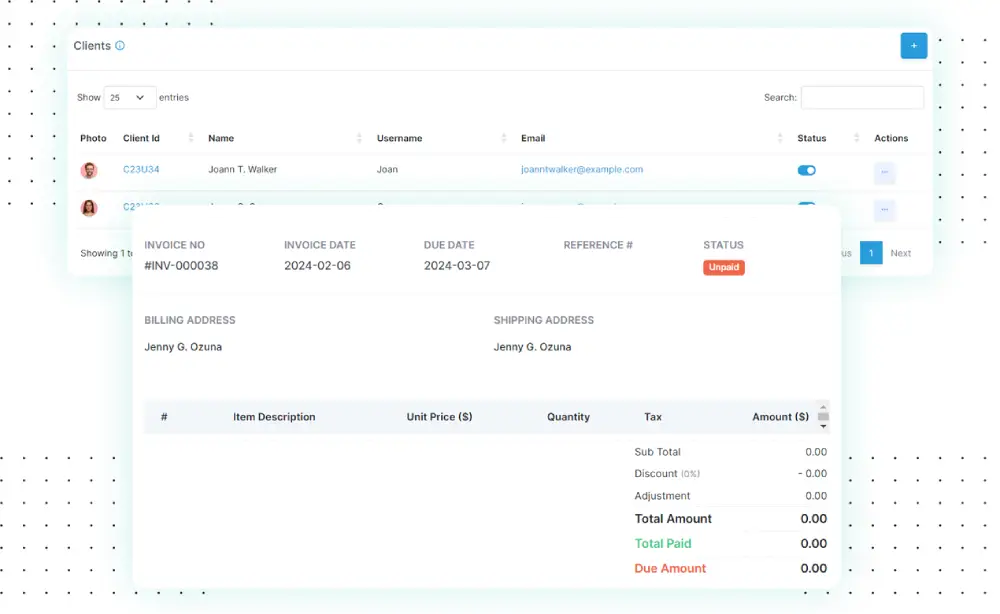Viewport: 1000px width, 614px height.
Task: Open the Clients info tooltip icon
Action: (119, 45)
